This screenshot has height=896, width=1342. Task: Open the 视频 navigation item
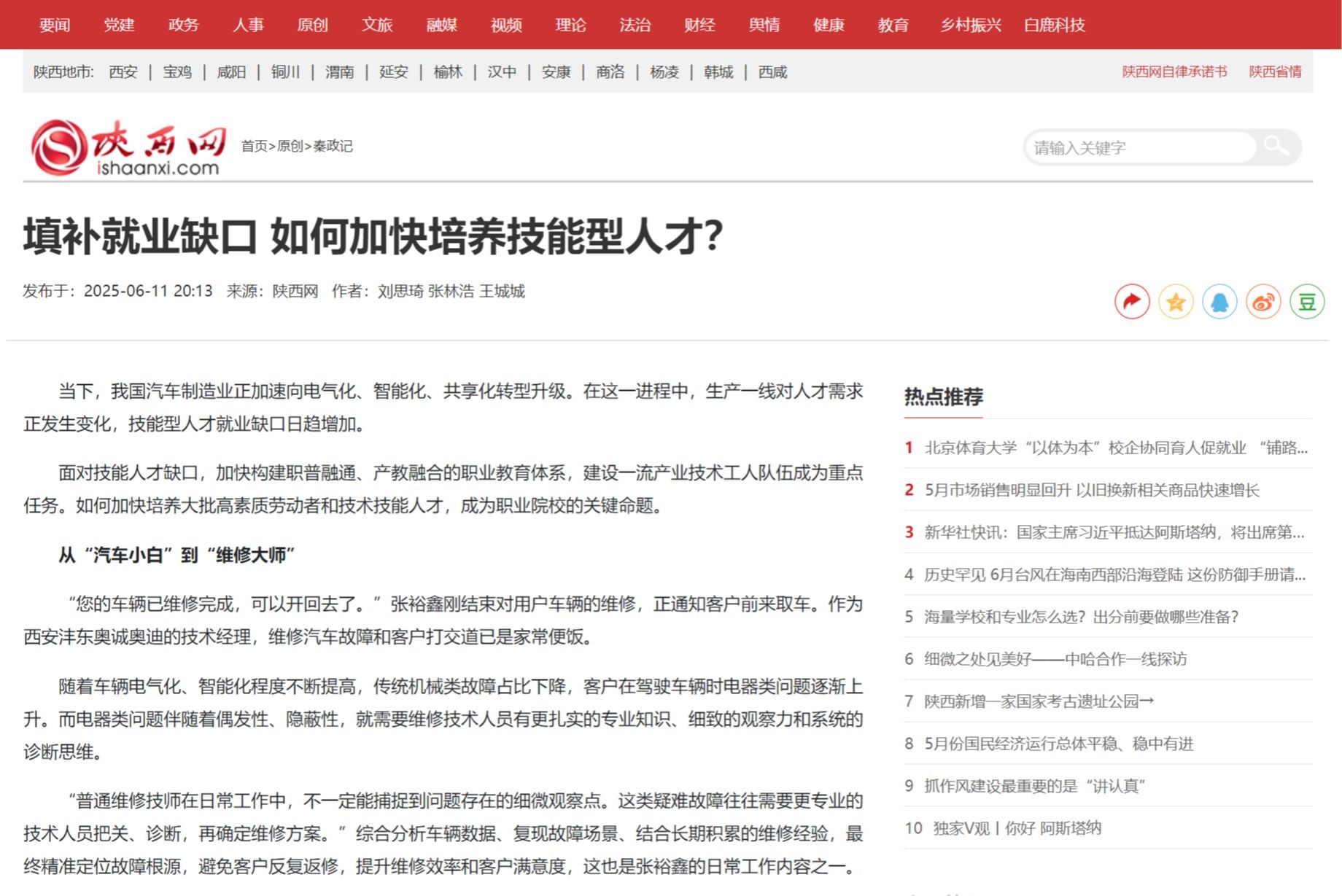(x=506, y=25)
